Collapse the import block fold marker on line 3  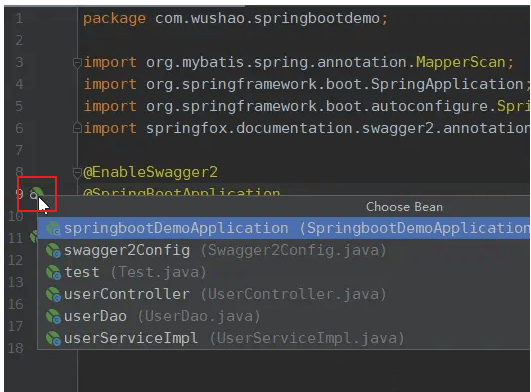tap(77, 63)
